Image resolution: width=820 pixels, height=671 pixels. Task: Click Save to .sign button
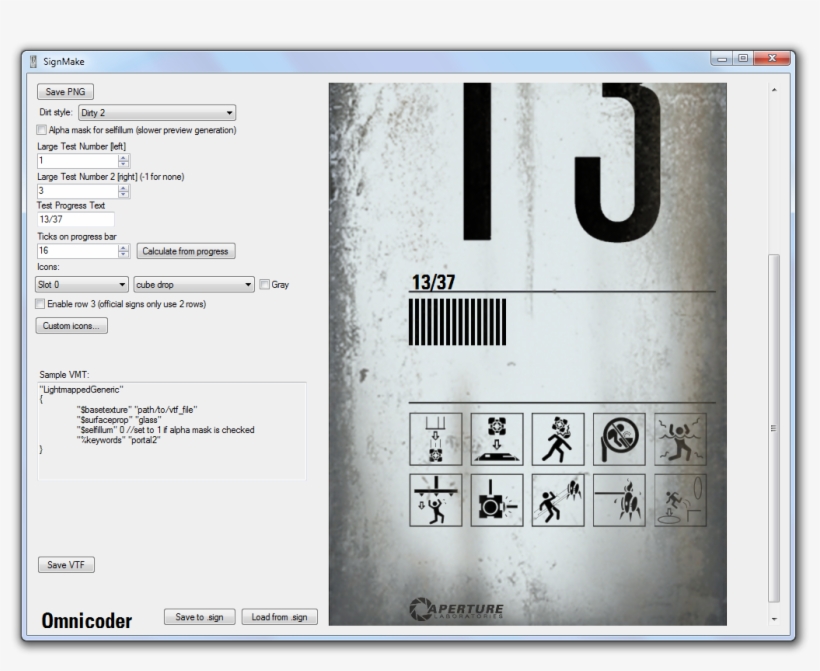[x=199, y=617]
